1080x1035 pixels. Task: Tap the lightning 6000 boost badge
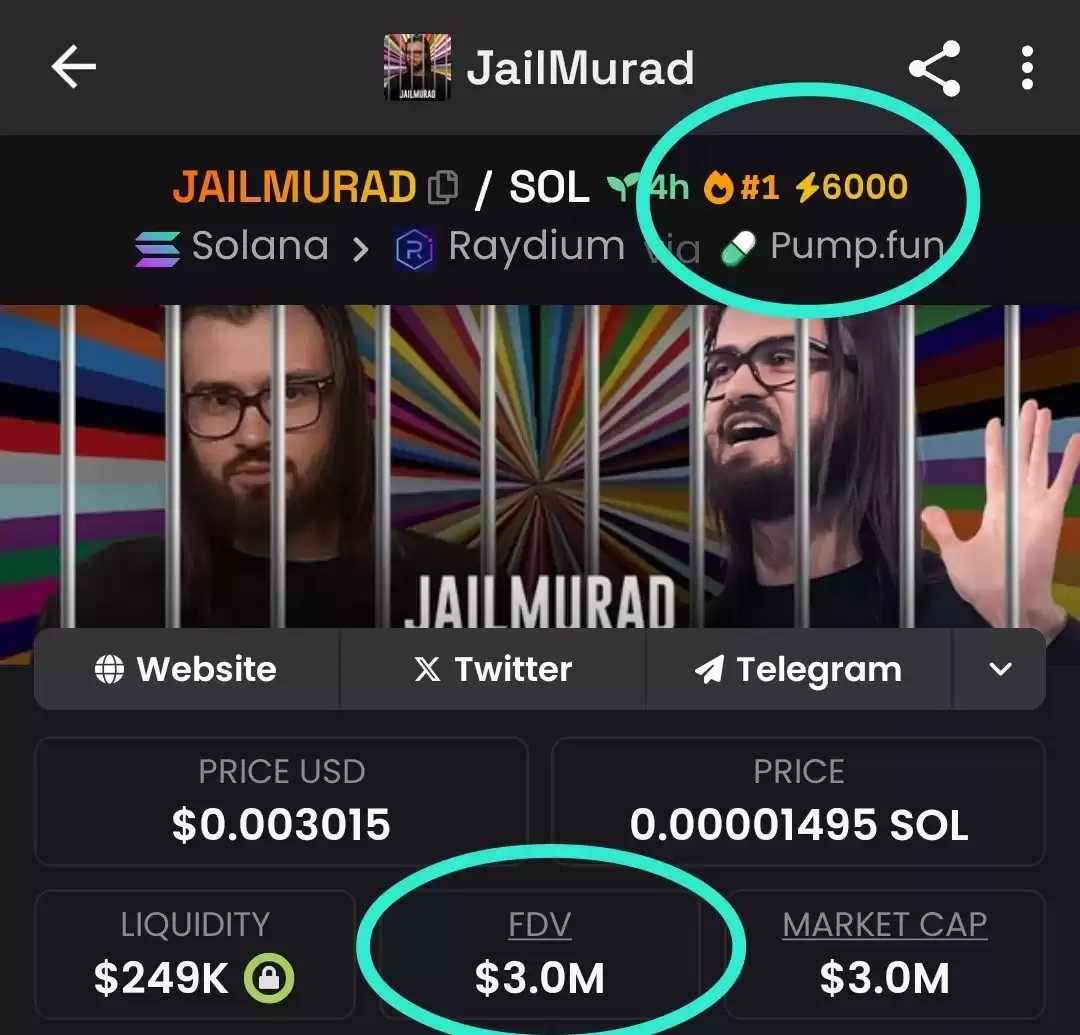pos(851,187)
